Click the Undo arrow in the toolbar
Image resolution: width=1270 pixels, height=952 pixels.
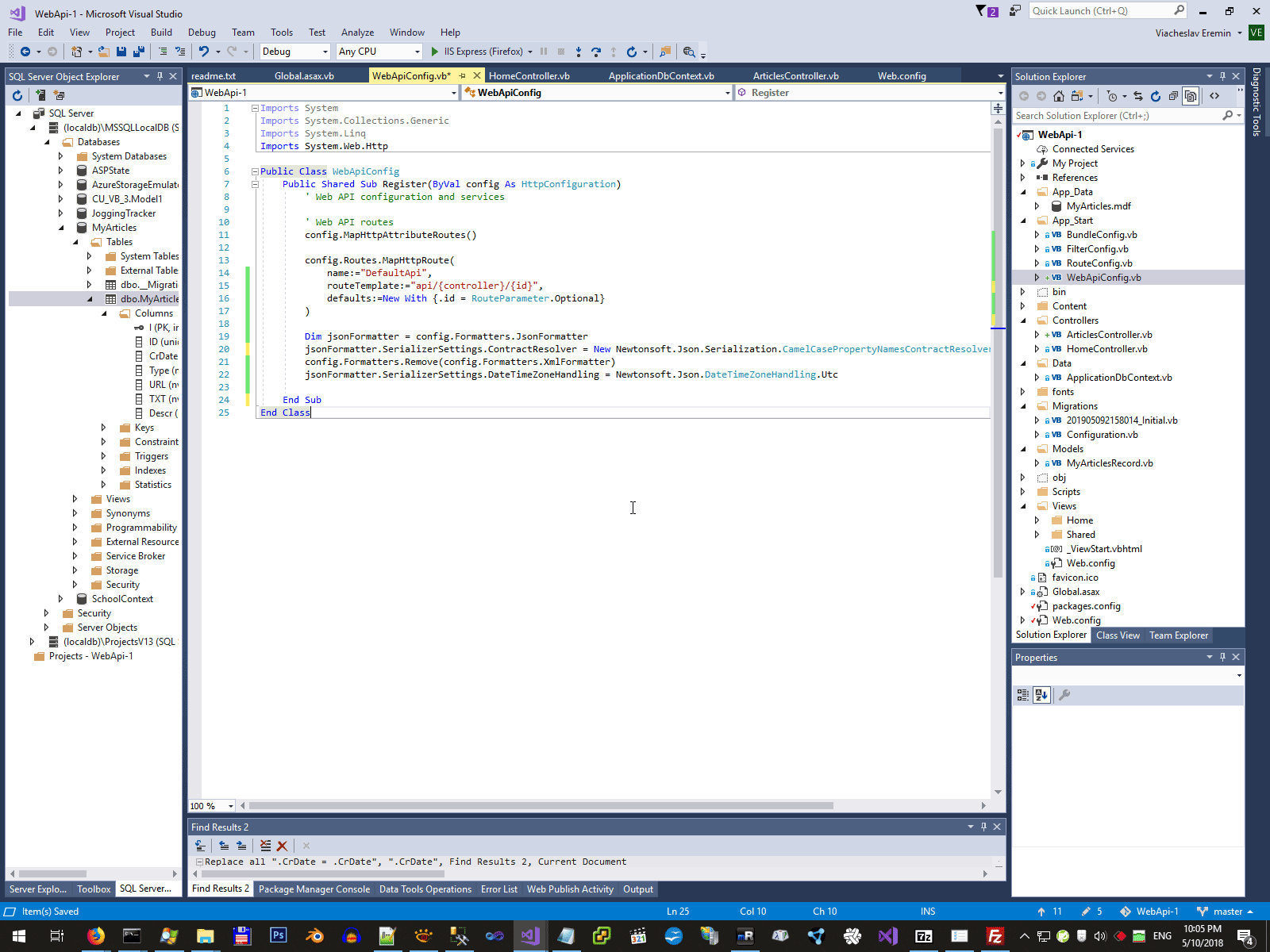click(204, 52)
